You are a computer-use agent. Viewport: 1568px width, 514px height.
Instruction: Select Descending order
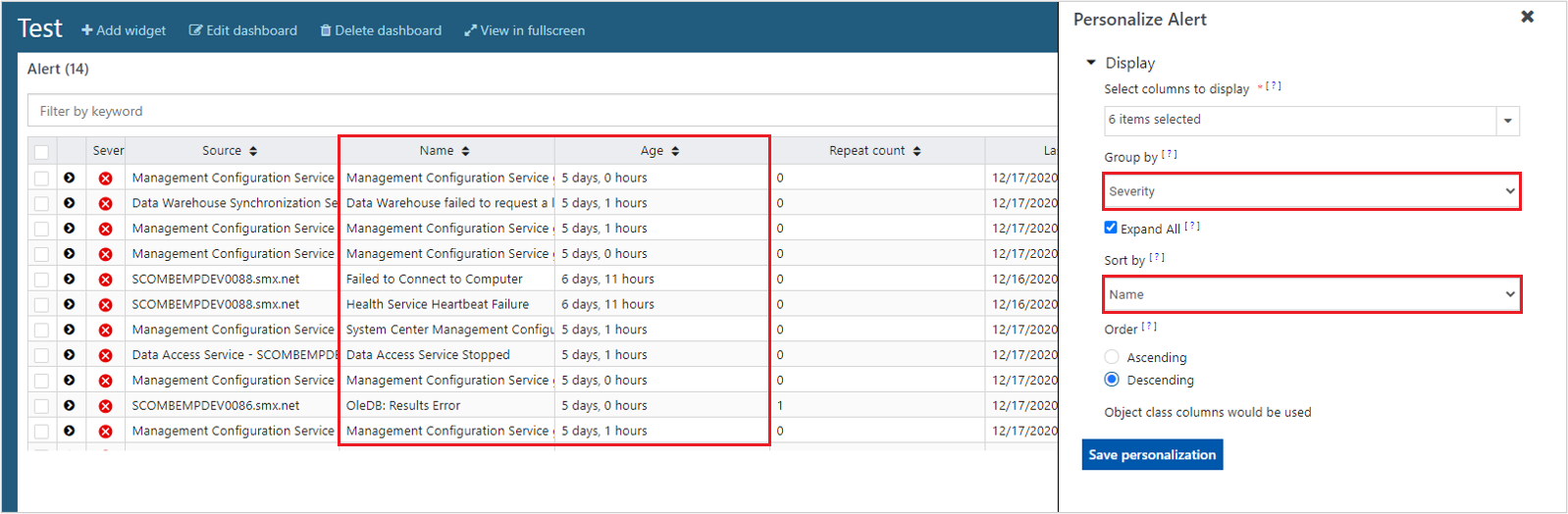1112,380
